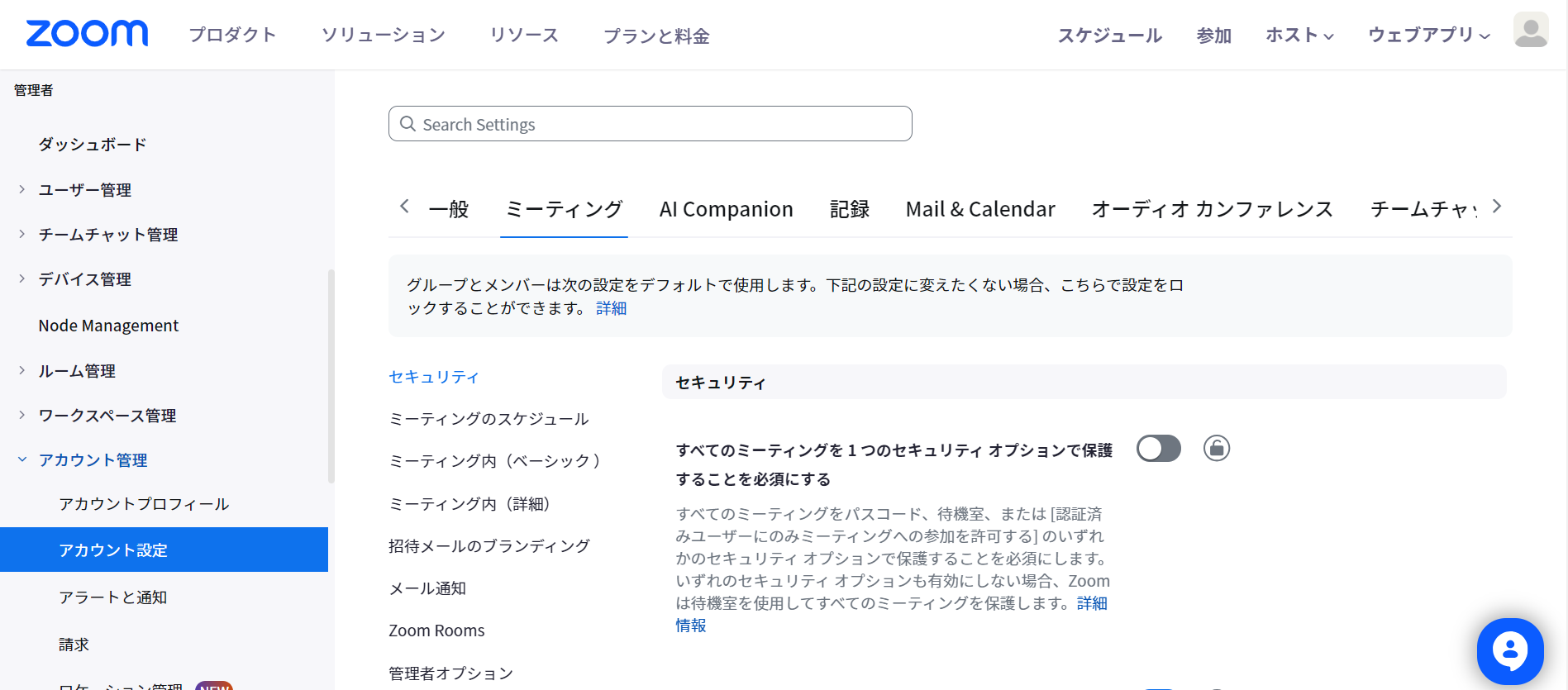Screen dimensions: 1568x690
Task: Switch to the ミーティング tab
Action: coord(564,209)
